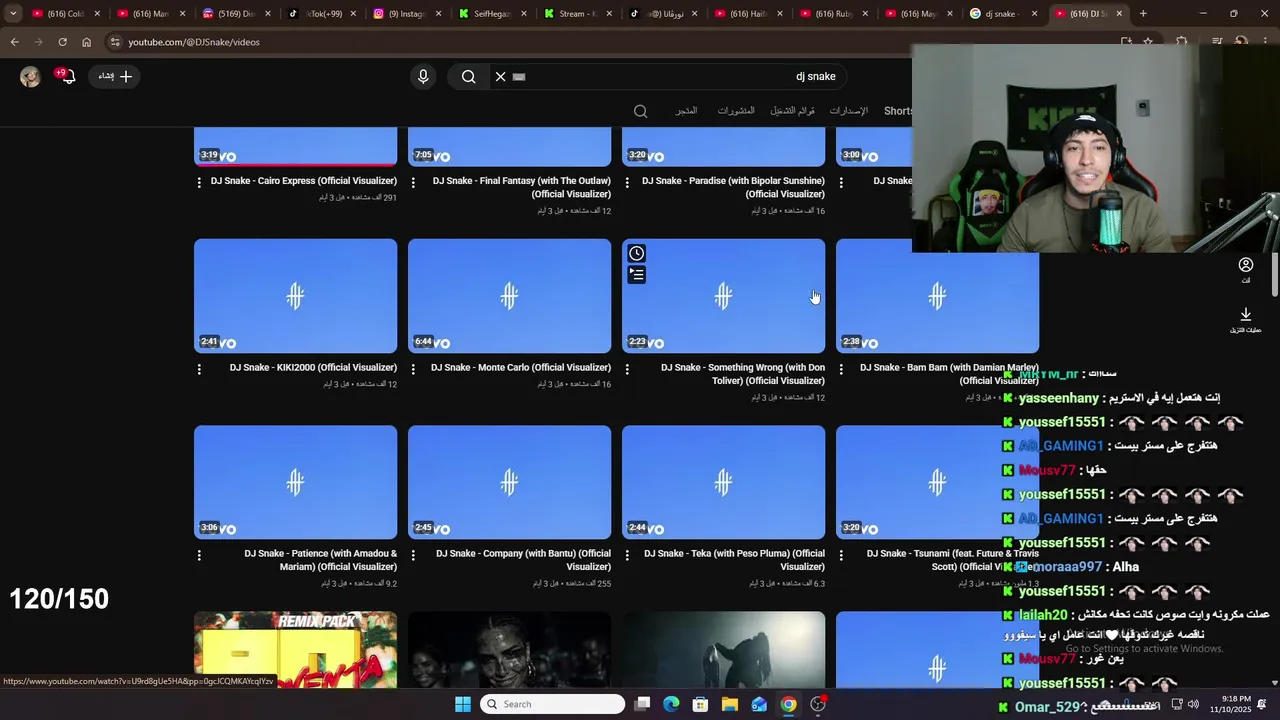This screenshot has height=720, width=1280.
Task: Open three-dot menu for Patience video
Action: [199, 555]
